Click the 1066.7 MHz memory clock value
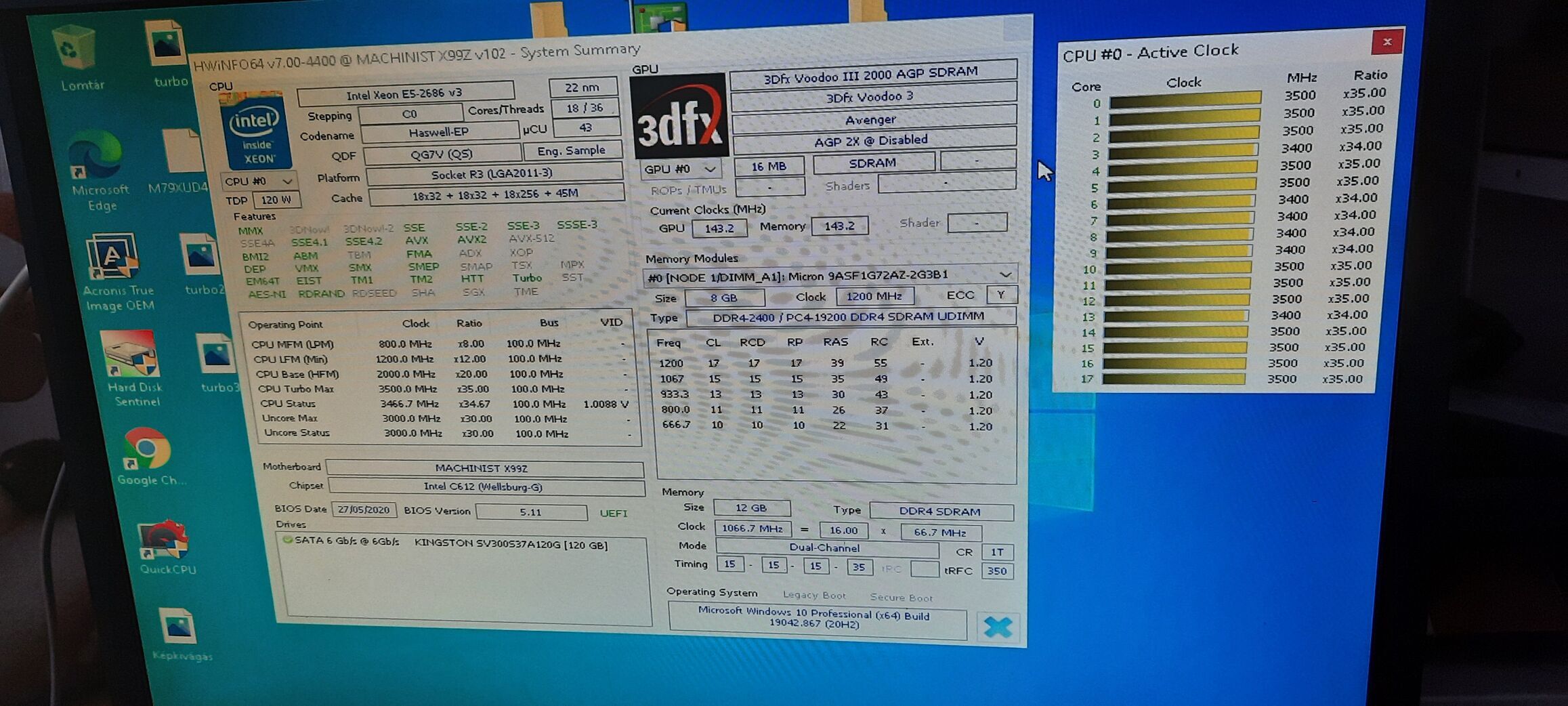 point(753,528)
